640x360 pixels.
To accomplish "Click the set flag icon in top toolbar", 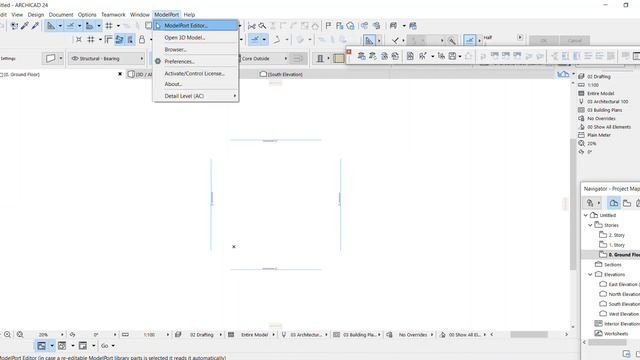I will pyautogui.click(x=328, y=26).
